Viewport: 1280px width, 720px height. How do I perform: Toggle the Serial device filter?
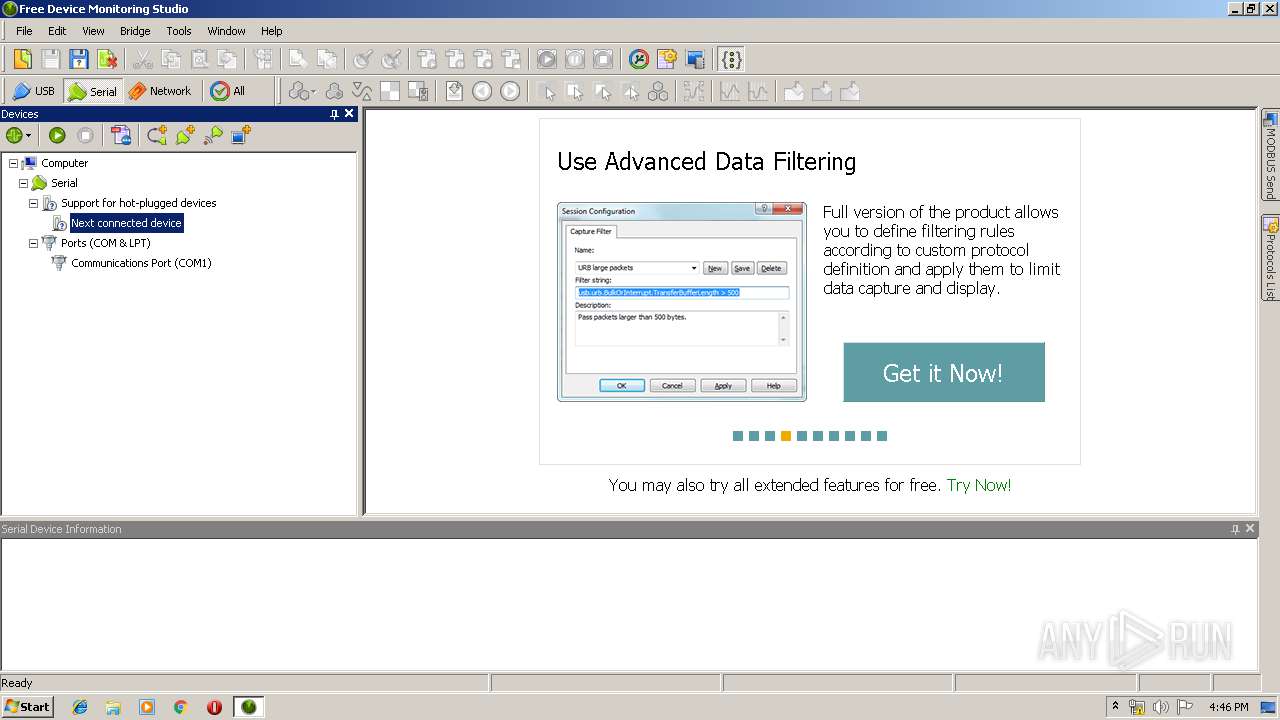pyautogui.click(x=92, y=91)
